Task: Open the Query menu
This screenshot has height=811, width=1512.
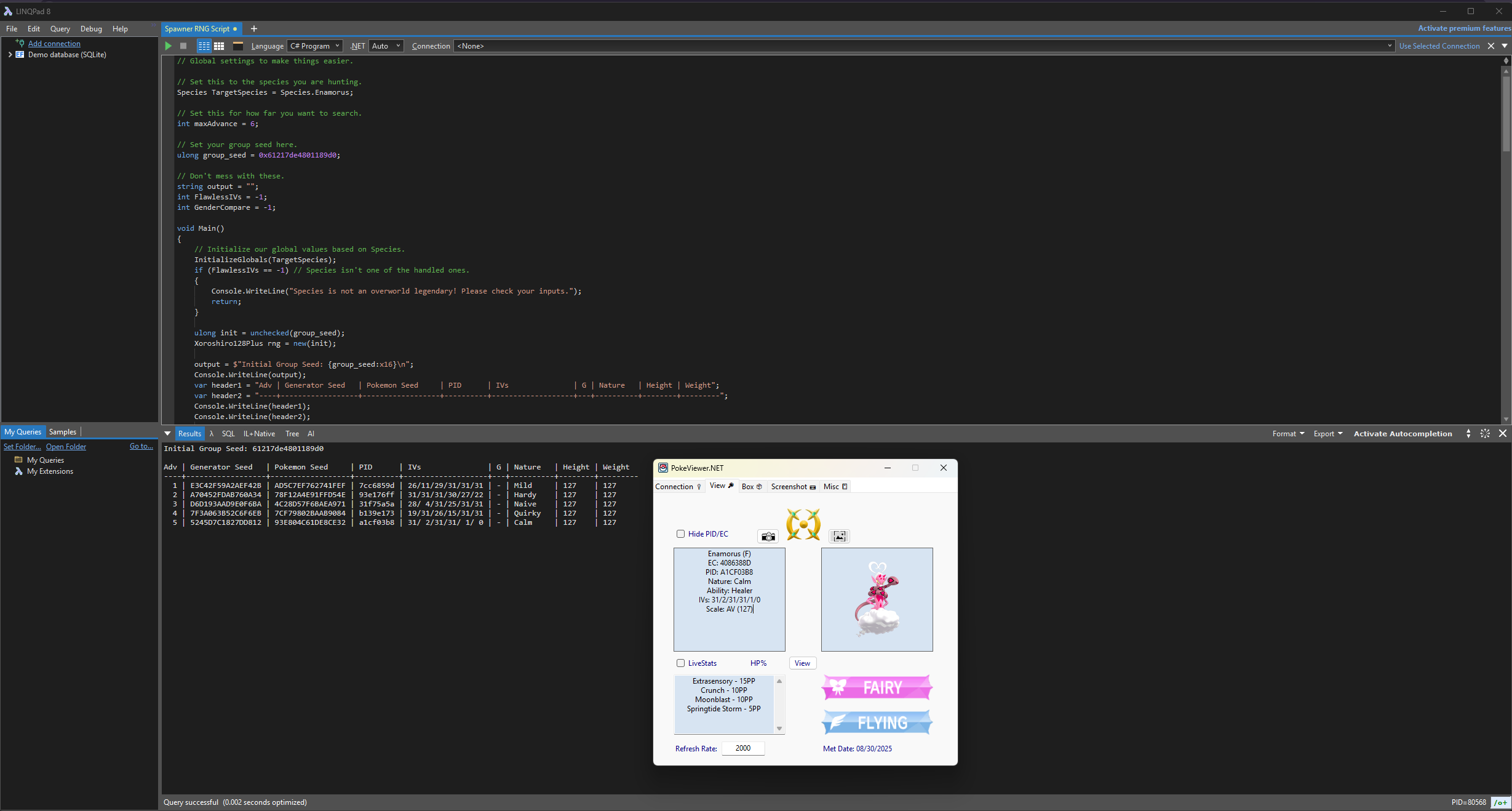Action: (60, 29)
